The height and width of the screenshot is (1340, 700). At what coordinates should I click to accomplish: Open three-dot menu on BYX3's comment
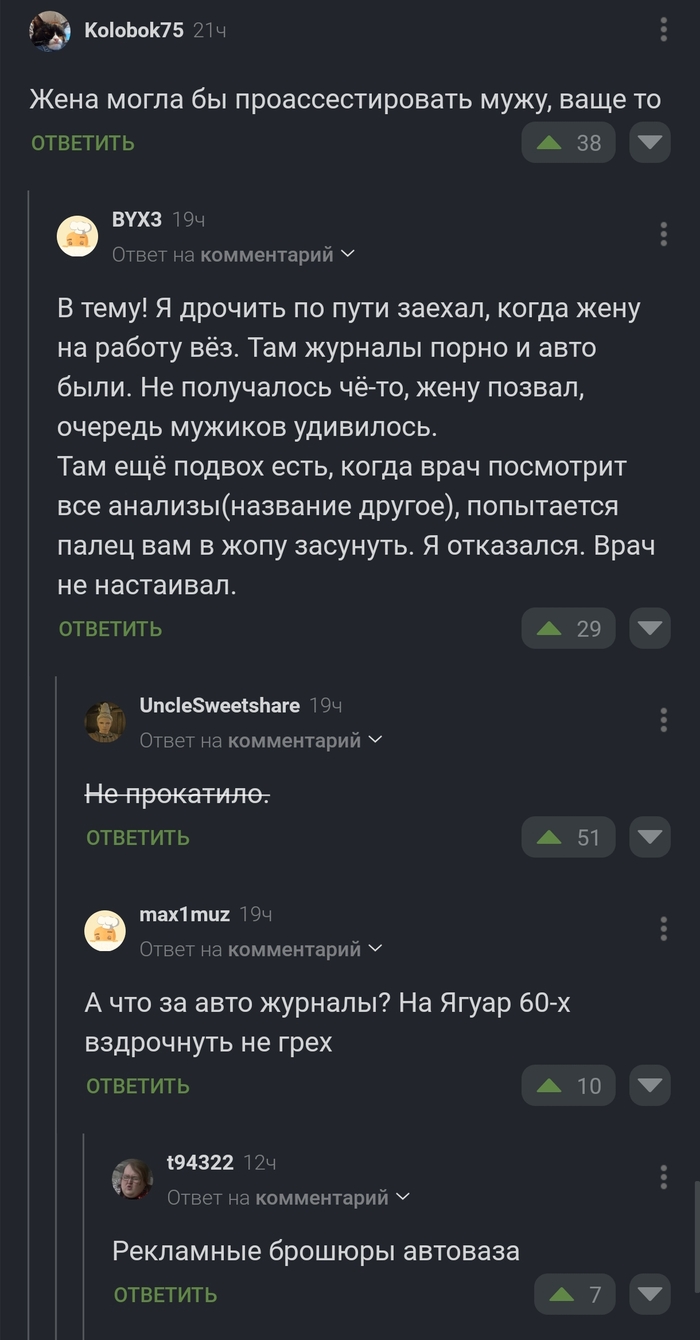click(x=664, y=234)
